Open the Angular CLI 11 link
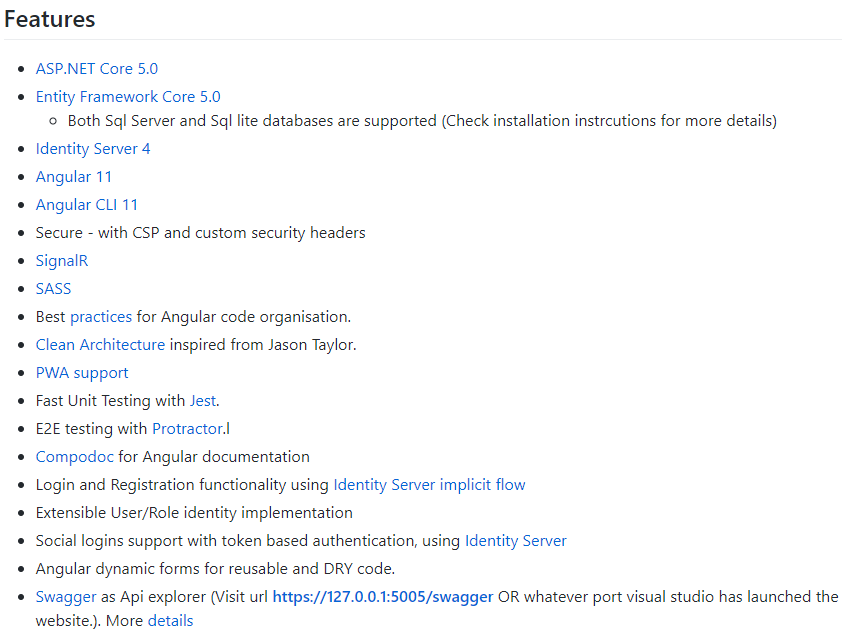This screenshot has height=638, width=868. pos(86,205)
